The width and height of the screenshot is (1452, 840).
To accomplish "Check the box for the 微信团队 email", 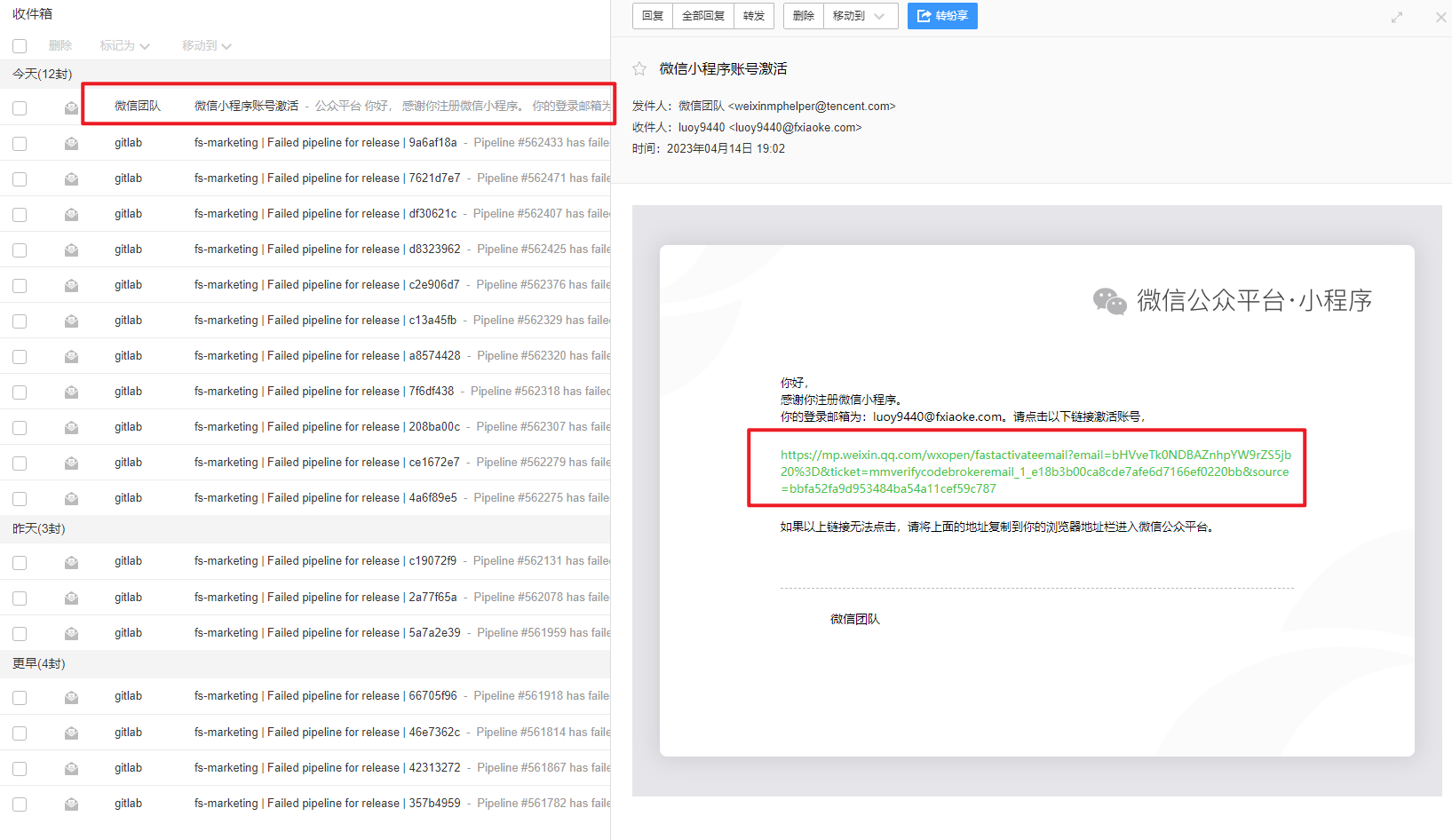I will tap(20, 108).
